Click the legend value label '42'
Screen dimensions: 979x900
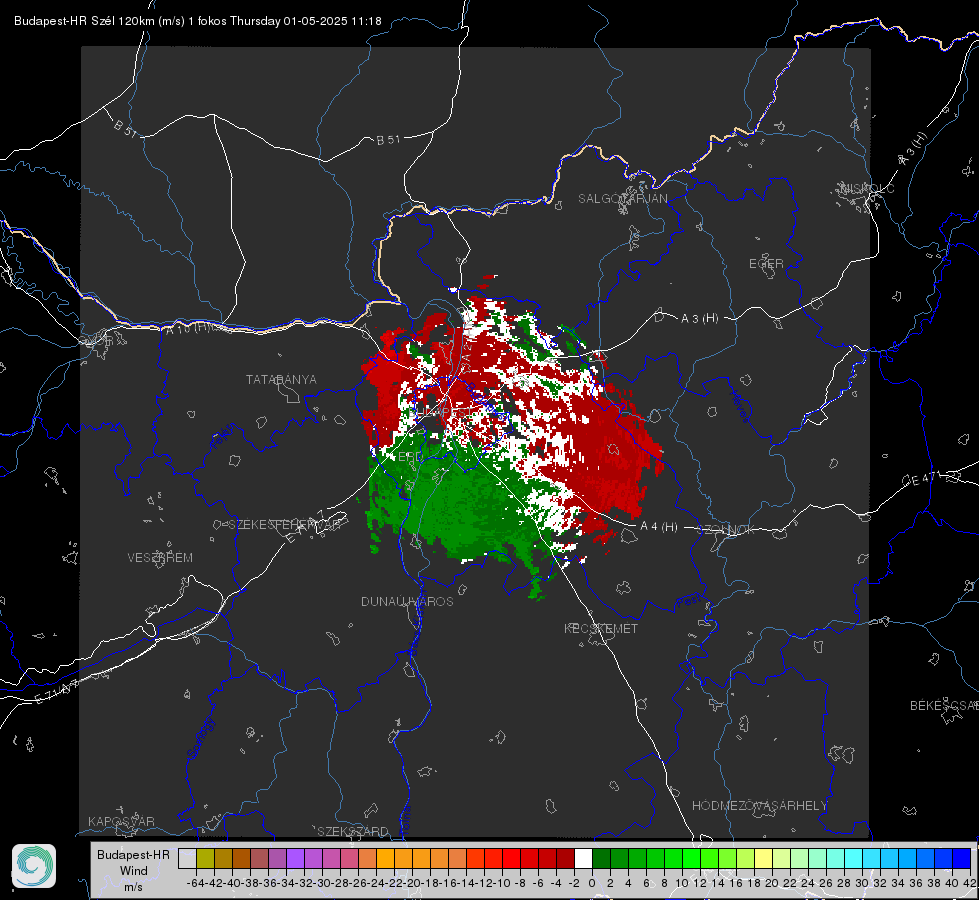coord(970,883)
